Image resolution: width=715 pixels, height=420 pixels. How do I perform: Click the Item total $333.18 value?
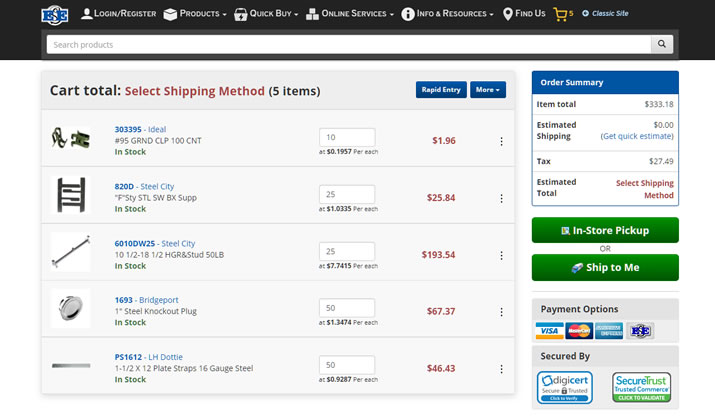click(659, 104)
